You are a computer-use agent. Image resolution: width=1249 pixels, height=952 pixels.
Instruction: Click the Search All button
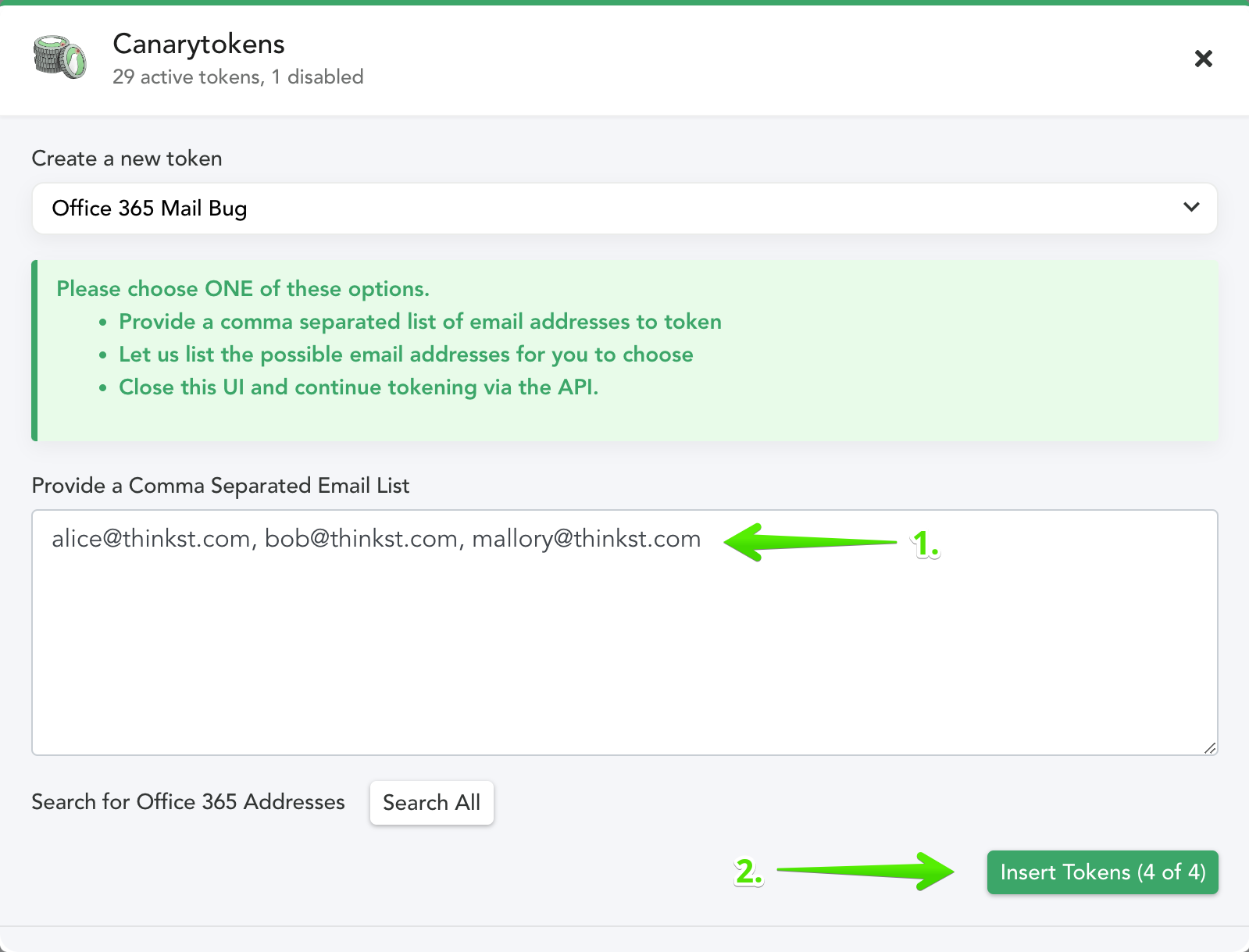pos(431,802)
